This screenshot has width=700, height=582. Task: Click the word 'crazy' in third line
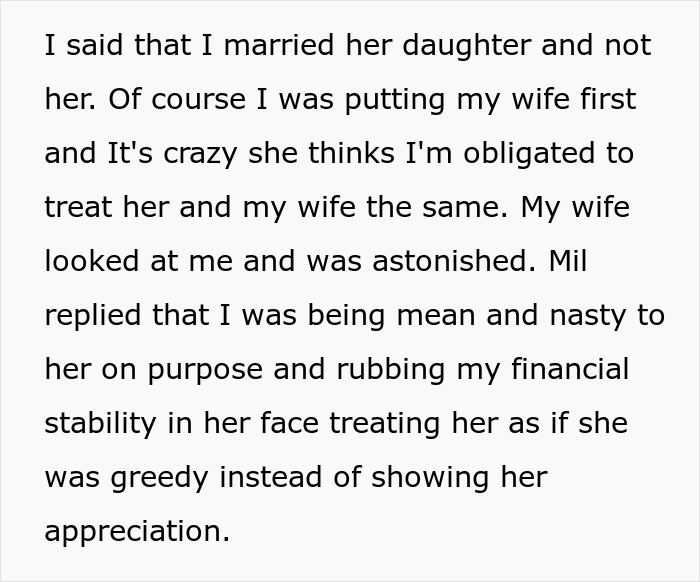pyautogui.click(x=200, y=155)
